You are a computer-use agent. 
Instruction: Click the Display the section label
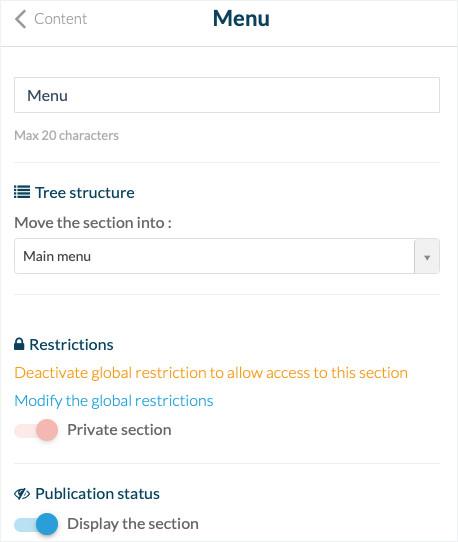(133, 524)
